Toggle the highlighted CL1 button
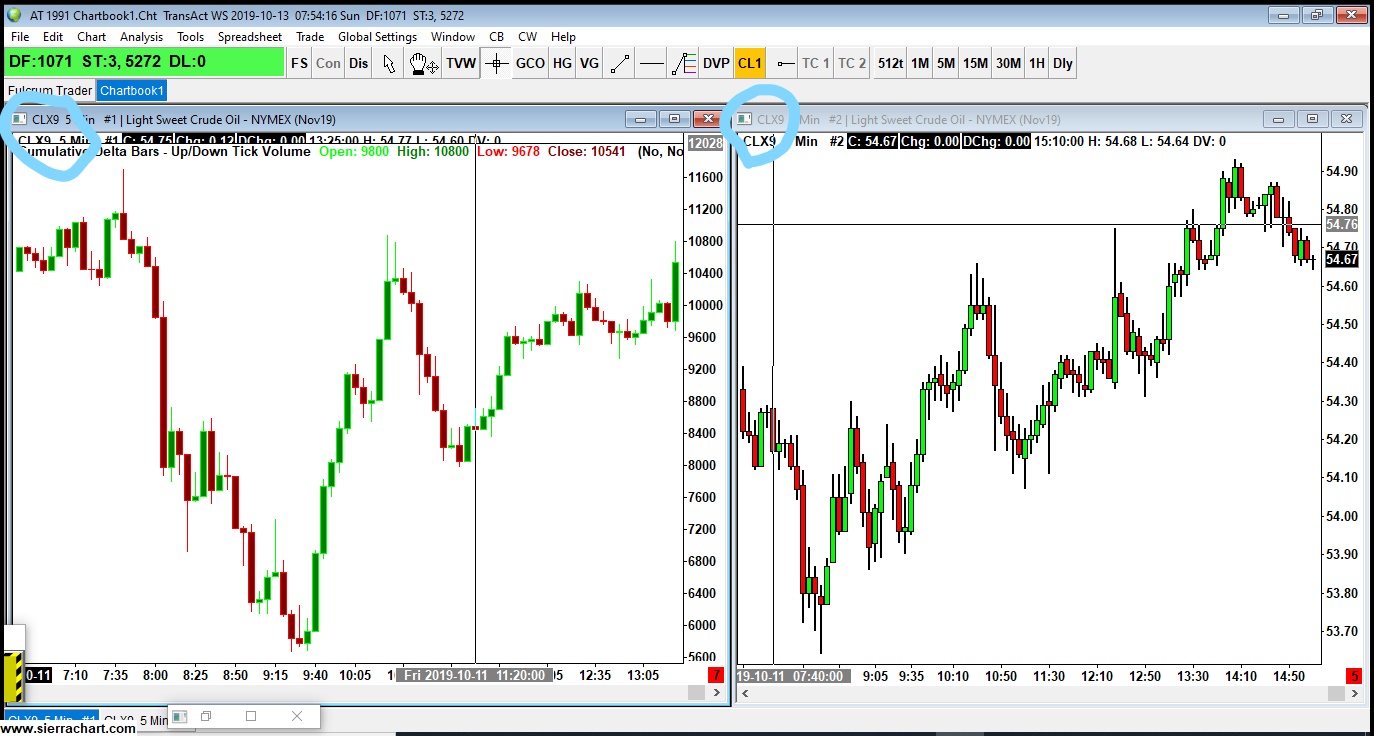1374x736 pixels. tap(750, 63)
